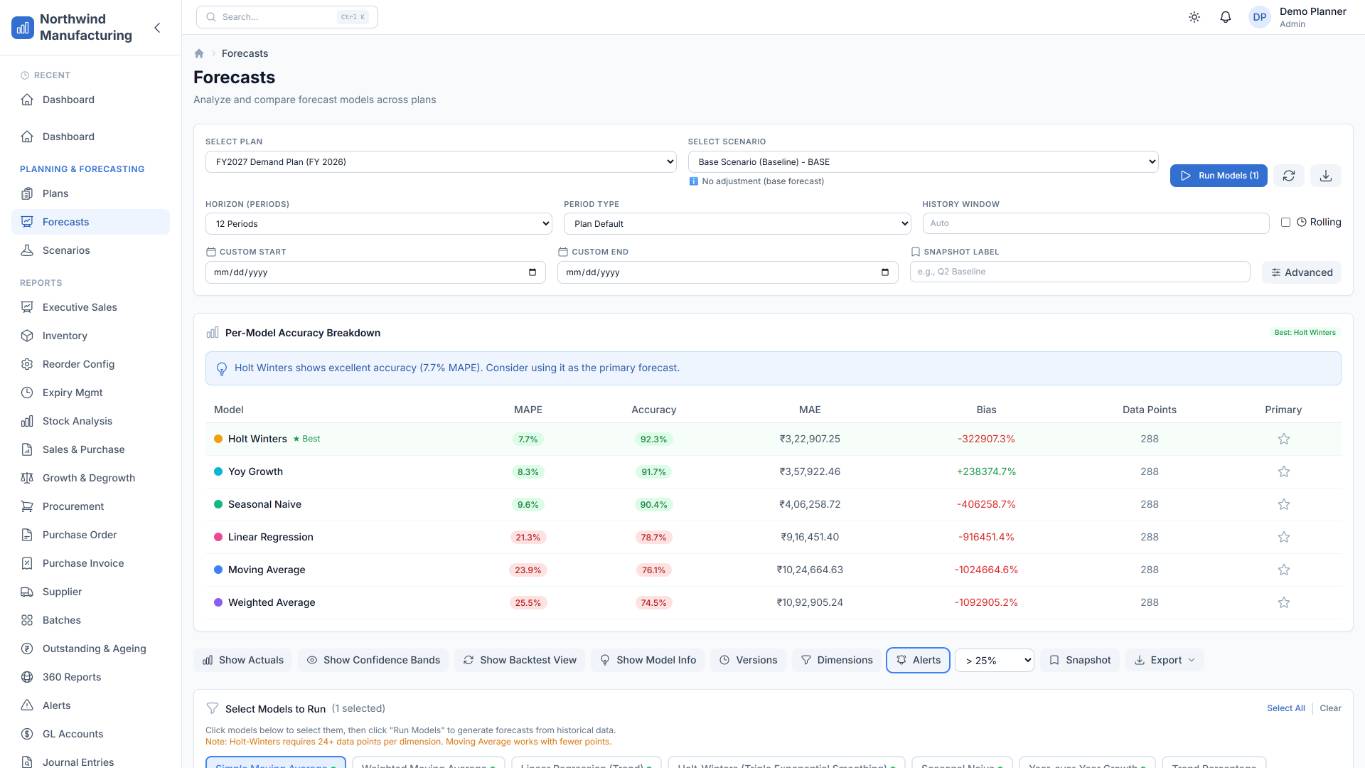
Task: Toggle Show Actuals
Action: (x=243, y=660)
